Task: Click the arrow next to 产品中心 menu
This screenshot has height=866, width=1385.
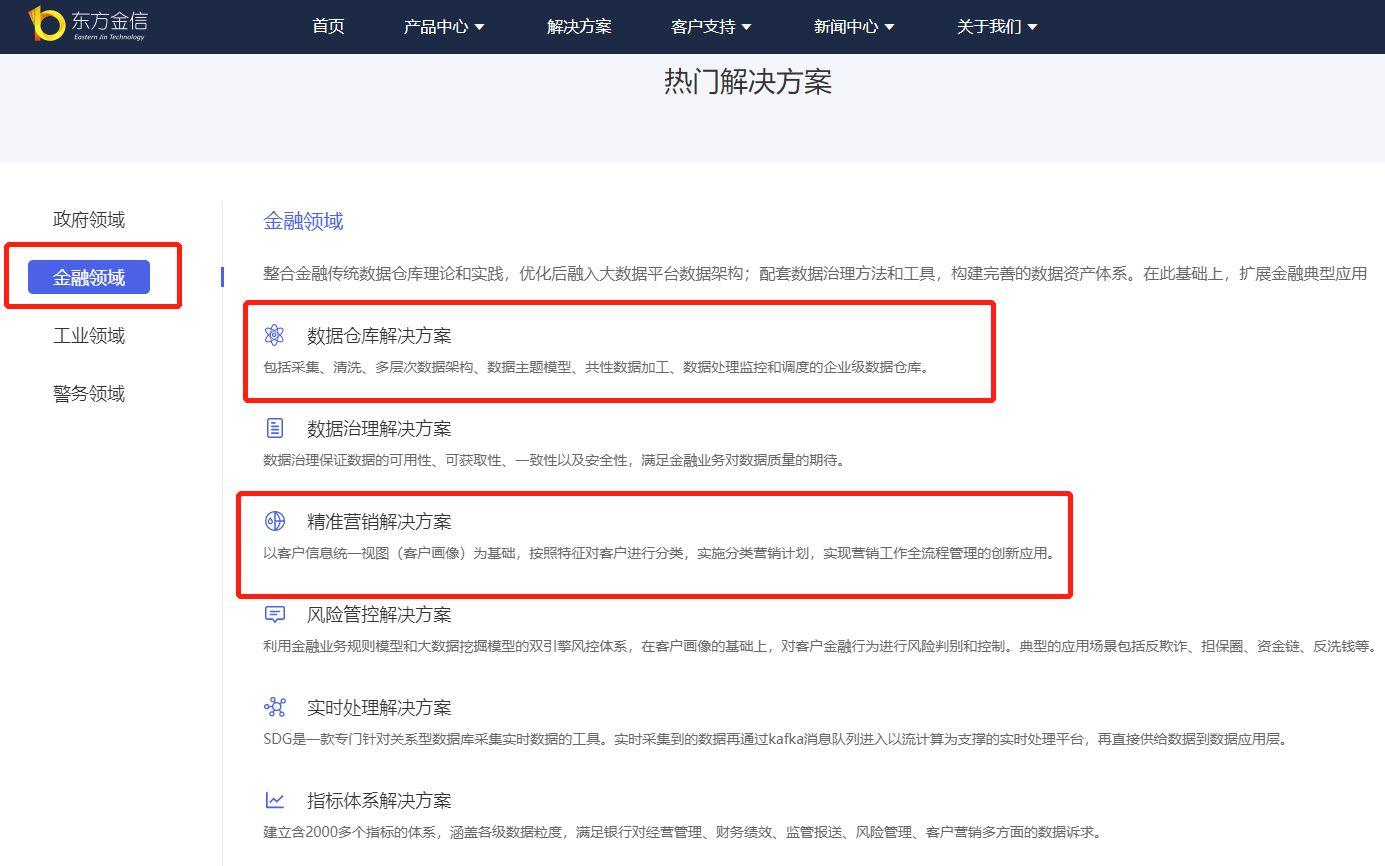Action: [x=478, y=28]
